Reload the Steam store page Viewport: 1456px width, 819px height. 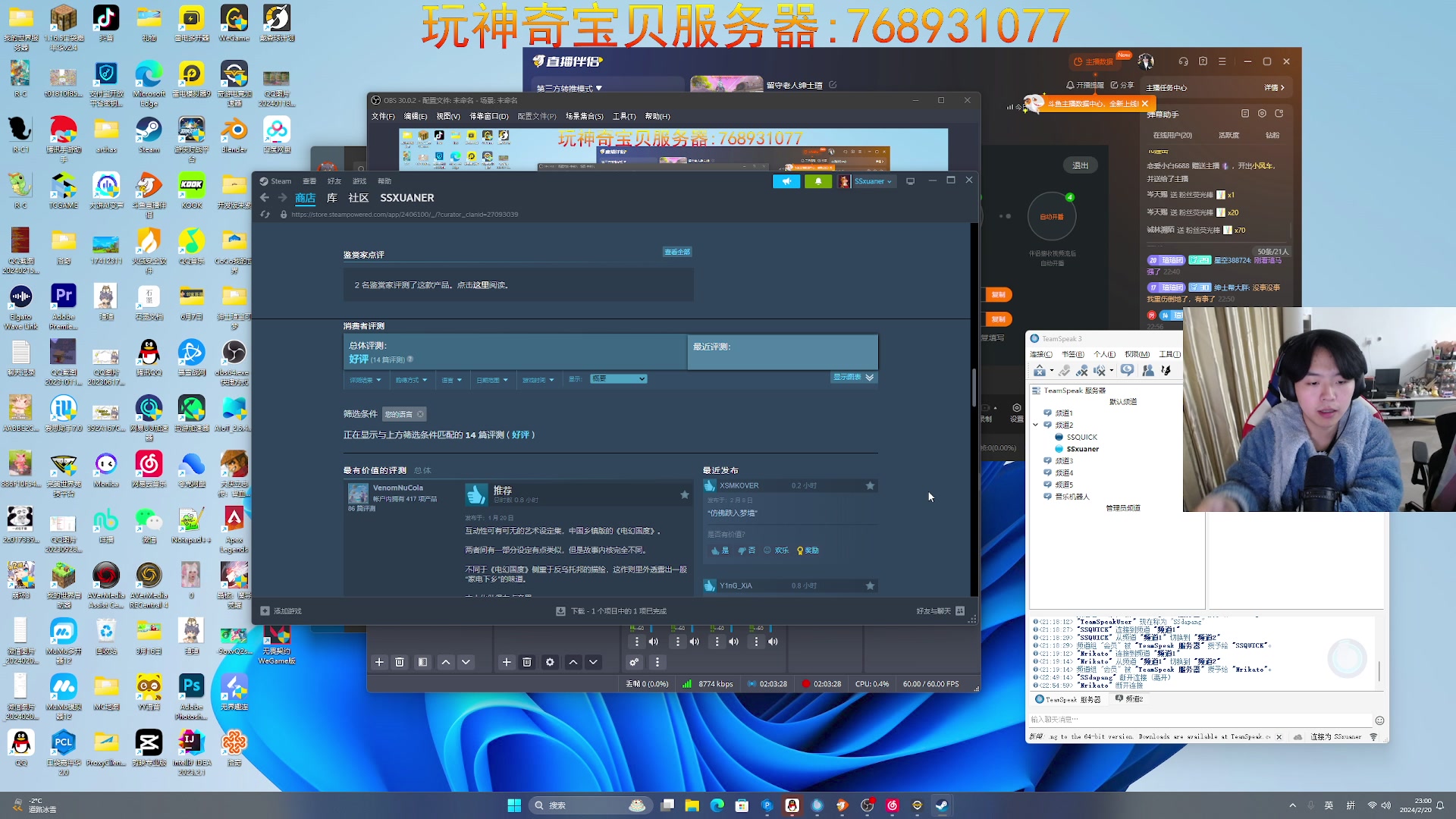point(265,215)
